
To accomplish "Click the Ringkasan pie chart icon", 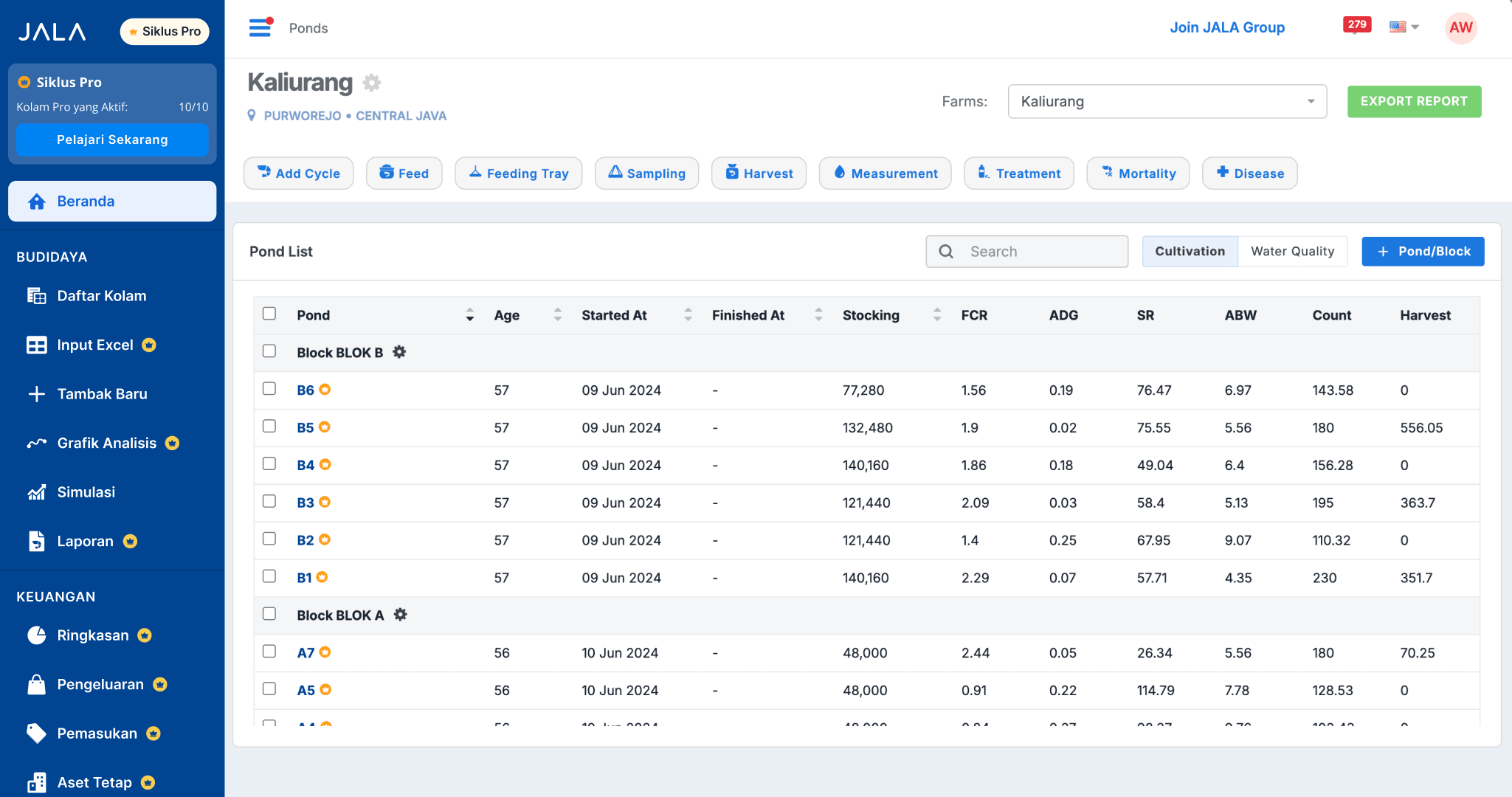I will pos(36,635).
